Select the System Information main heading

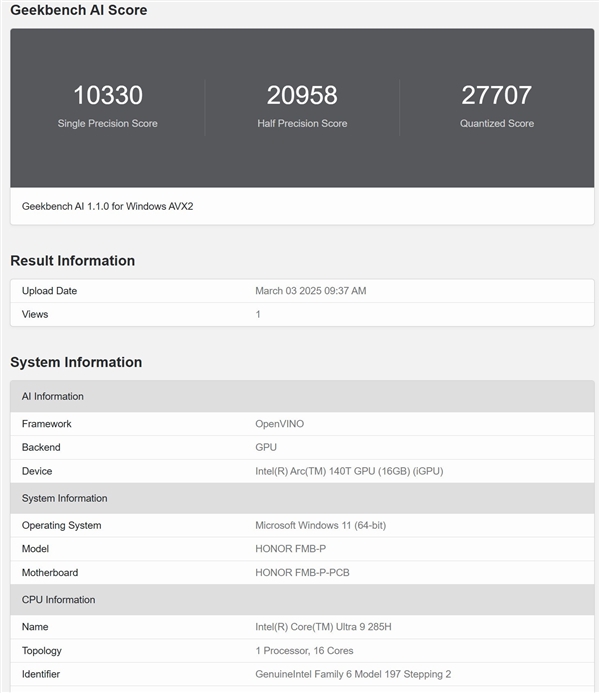pyautogui.click(x=76, y=362)
